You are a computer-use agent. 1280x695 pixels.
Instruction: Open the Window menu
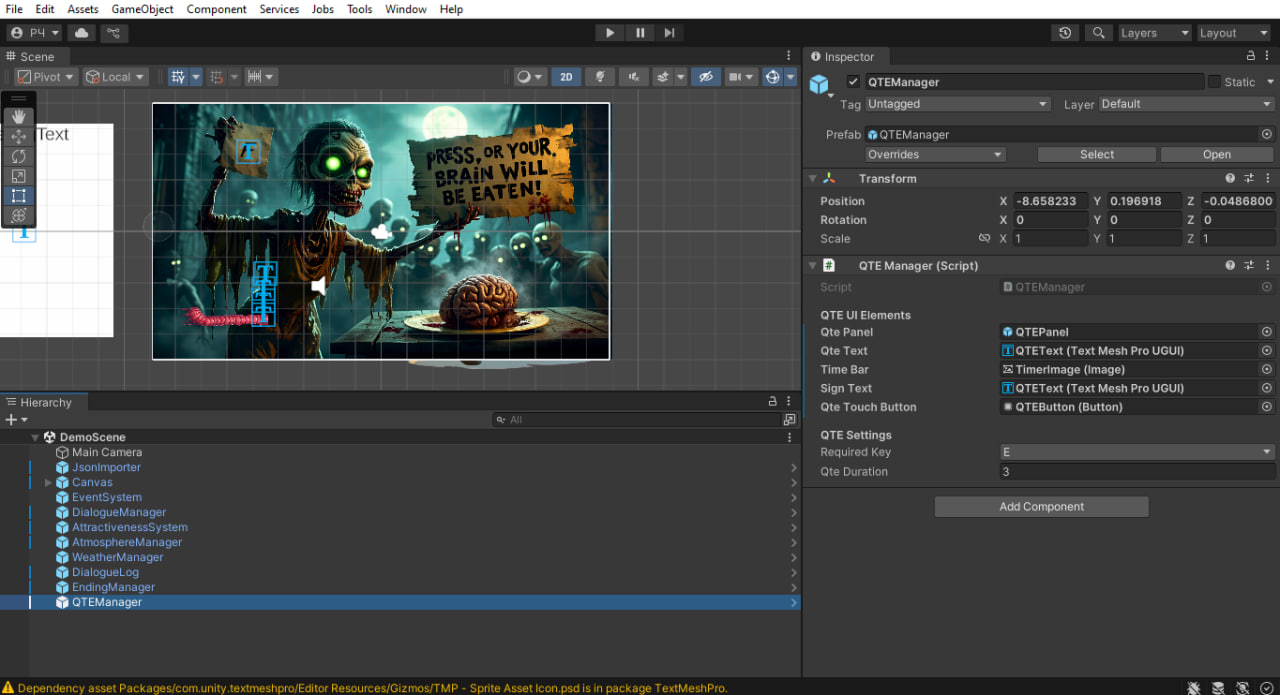tap(405, 9)
